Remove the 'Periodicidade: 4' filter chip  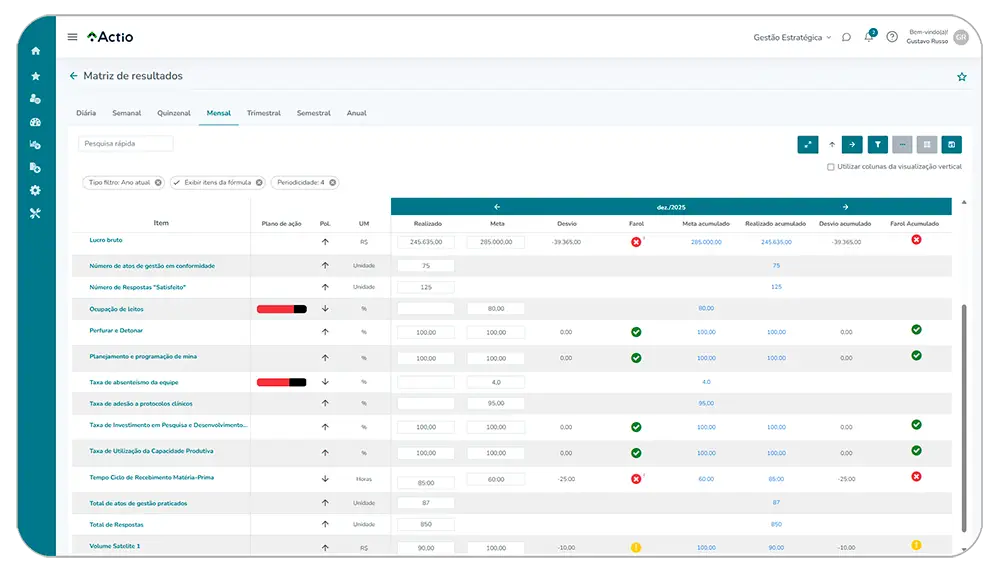333,183
